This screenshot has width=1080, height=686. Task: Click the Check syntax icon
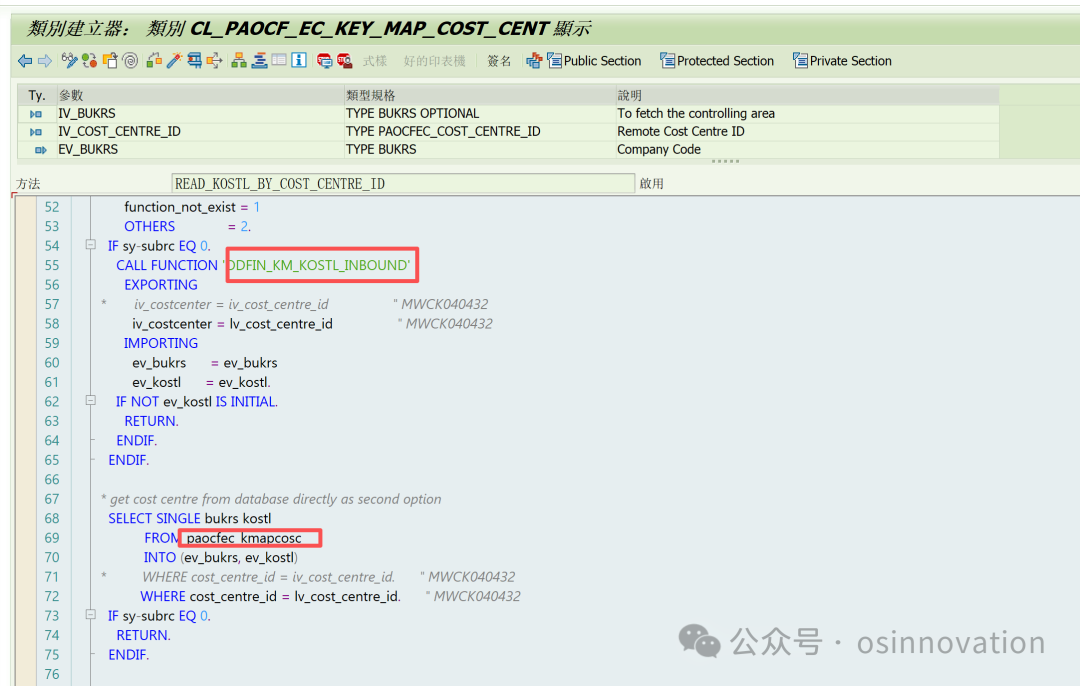(x=154, y=61)
